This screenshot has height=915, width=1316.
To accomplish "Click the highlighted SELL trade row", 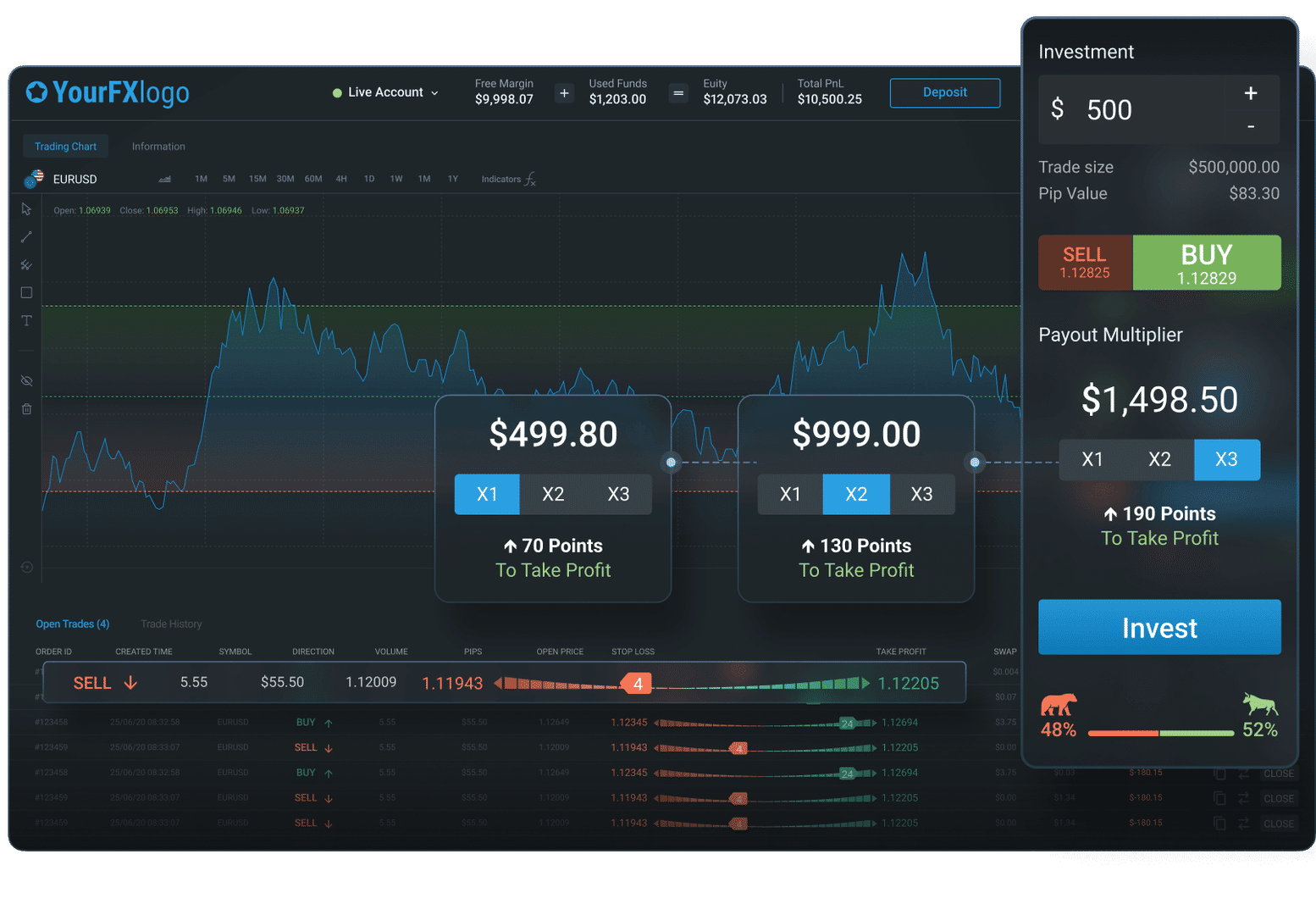I will point(504,683).
